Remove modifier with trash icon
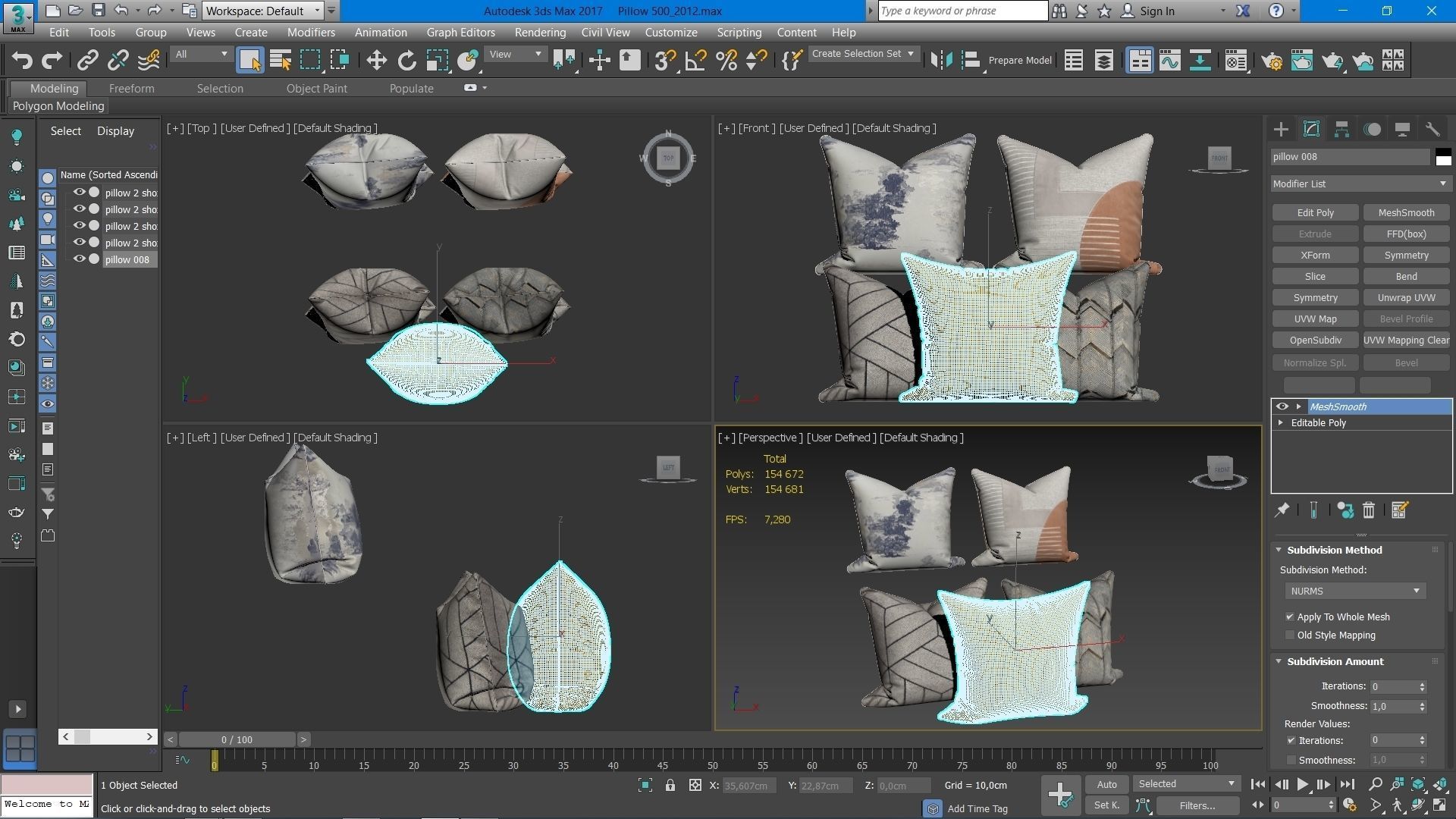The height and width of the screenshot is (819, 1456). coord(1369,510)
